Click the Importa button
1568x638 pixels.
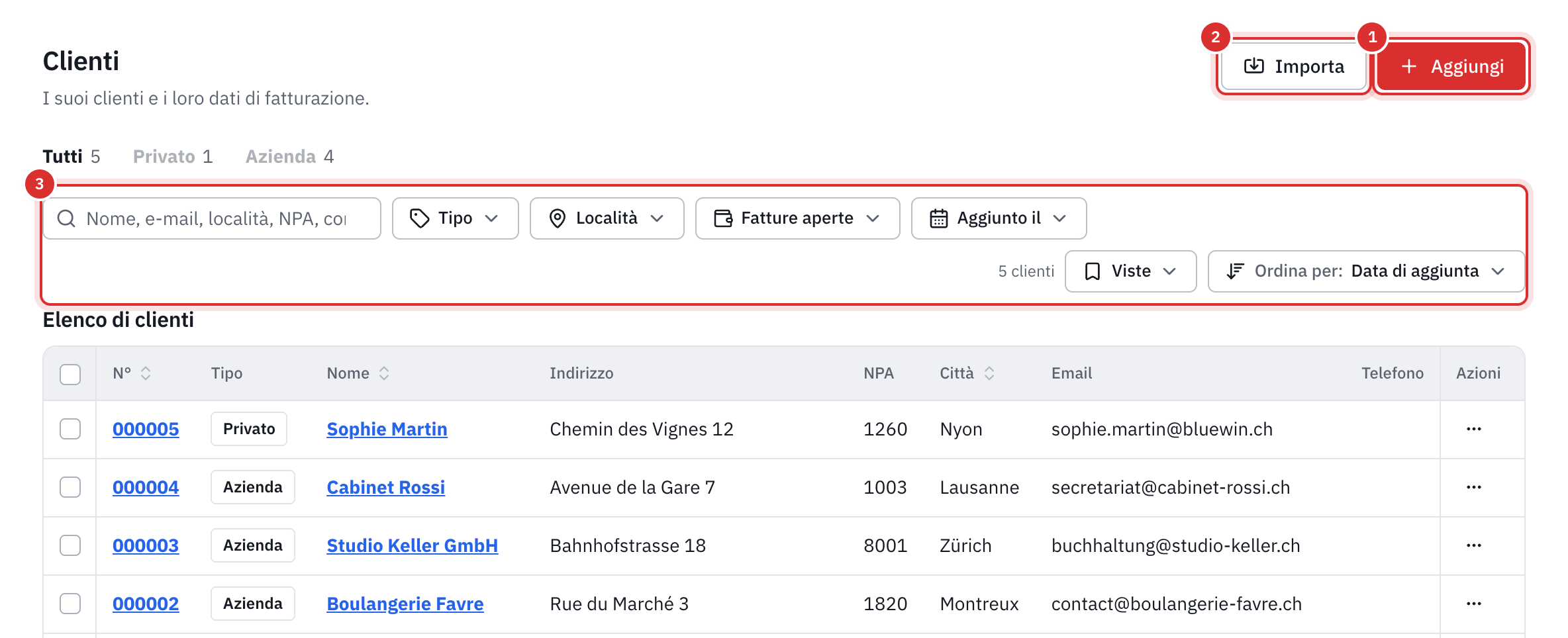coord(1294,66)
